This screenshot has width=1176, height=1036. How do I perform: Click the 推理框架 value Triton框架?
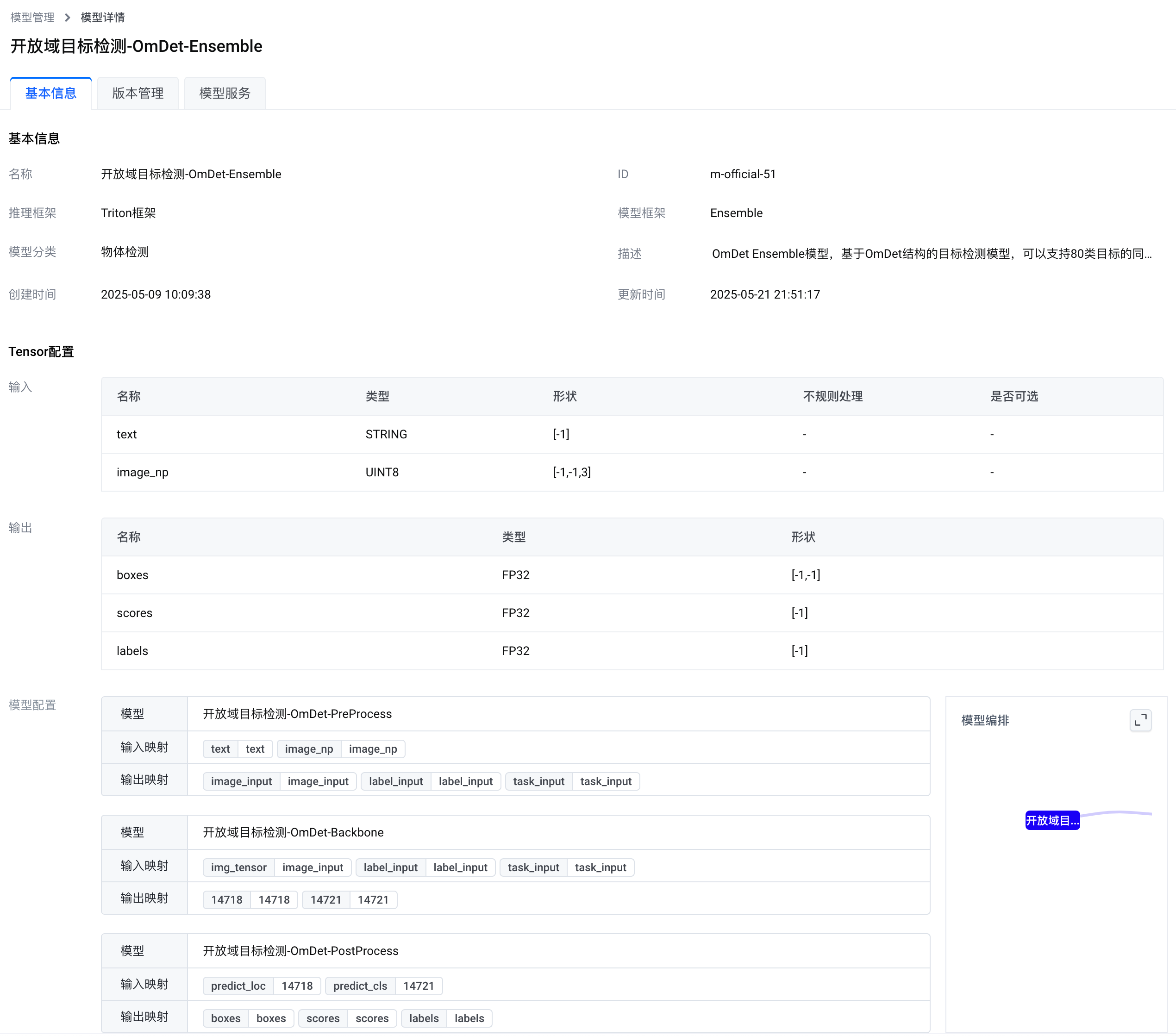[128, 213]
